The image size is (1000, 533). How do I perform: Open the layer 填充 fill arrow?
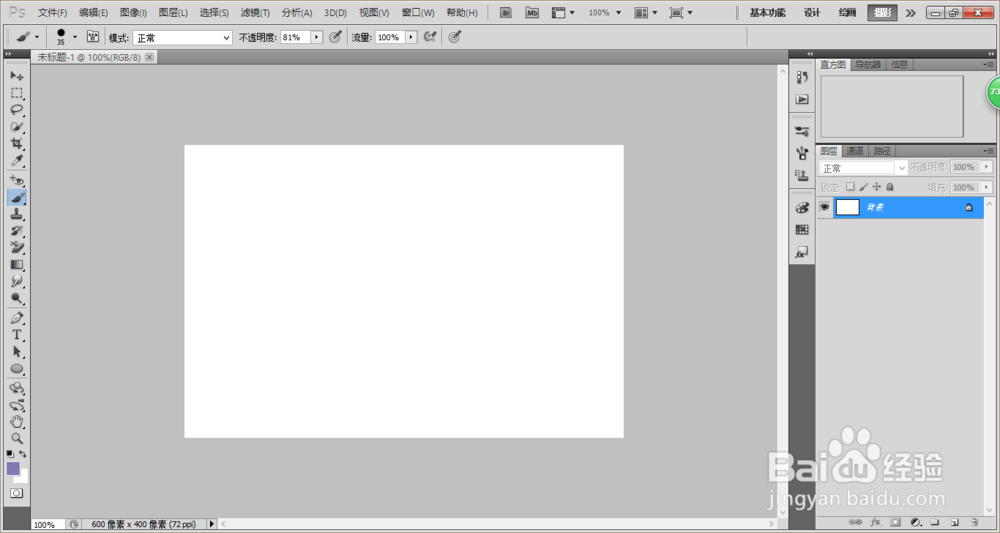coord(986,187)
